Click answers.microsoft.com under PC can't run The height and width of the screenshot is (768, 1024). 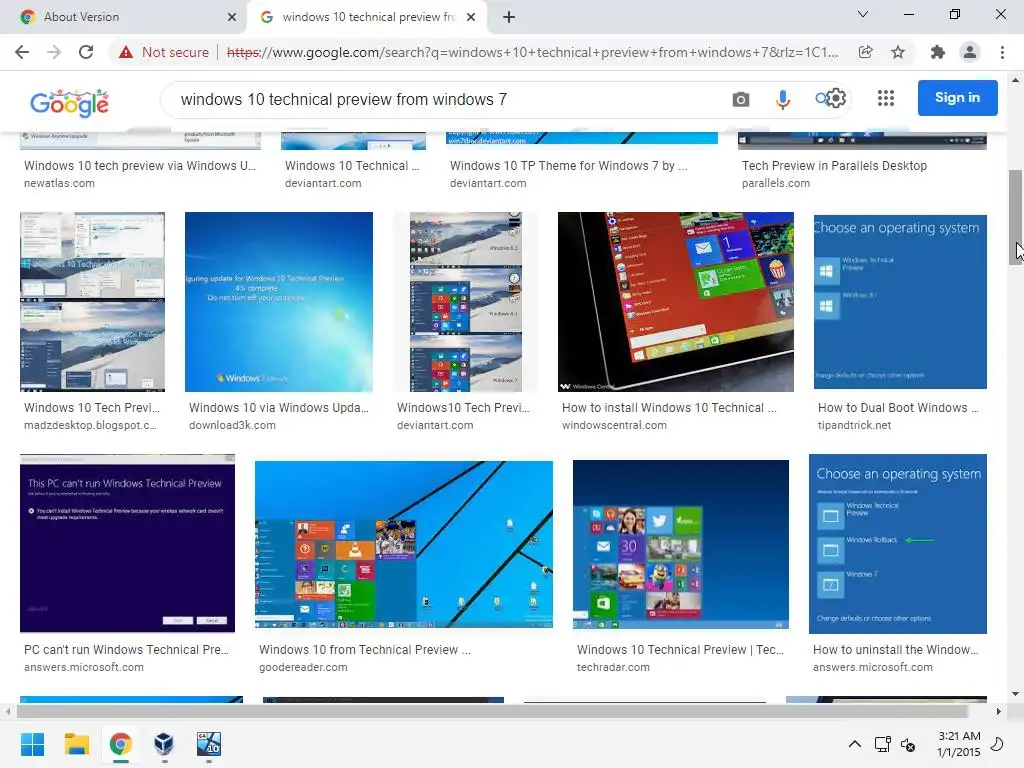(84, 667)
